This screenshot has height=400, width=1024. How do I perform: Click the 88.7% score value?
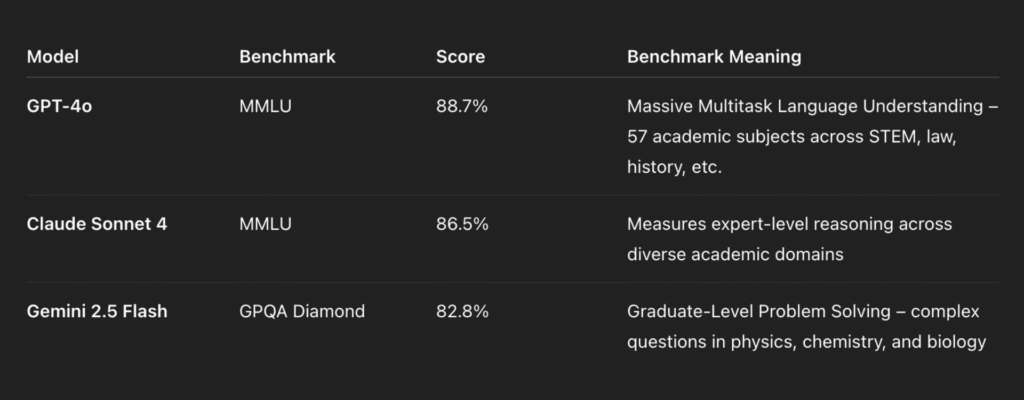click(462, 107)
